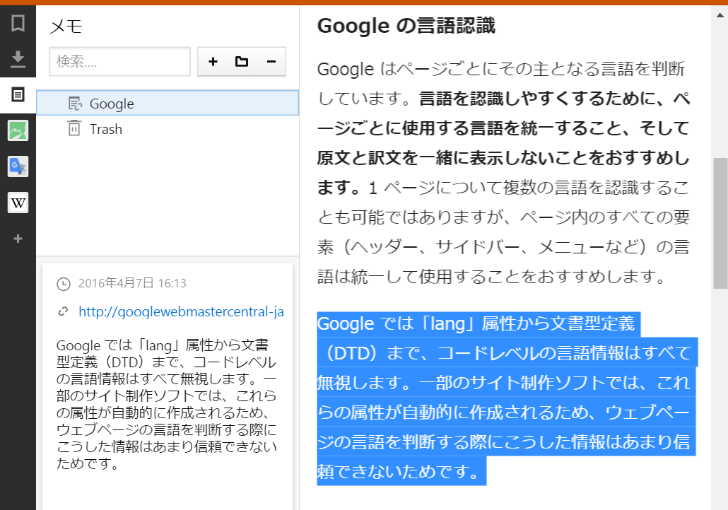Open the Downloads panel icon
Screen dimensions: 728x510
tap(18, 59)
